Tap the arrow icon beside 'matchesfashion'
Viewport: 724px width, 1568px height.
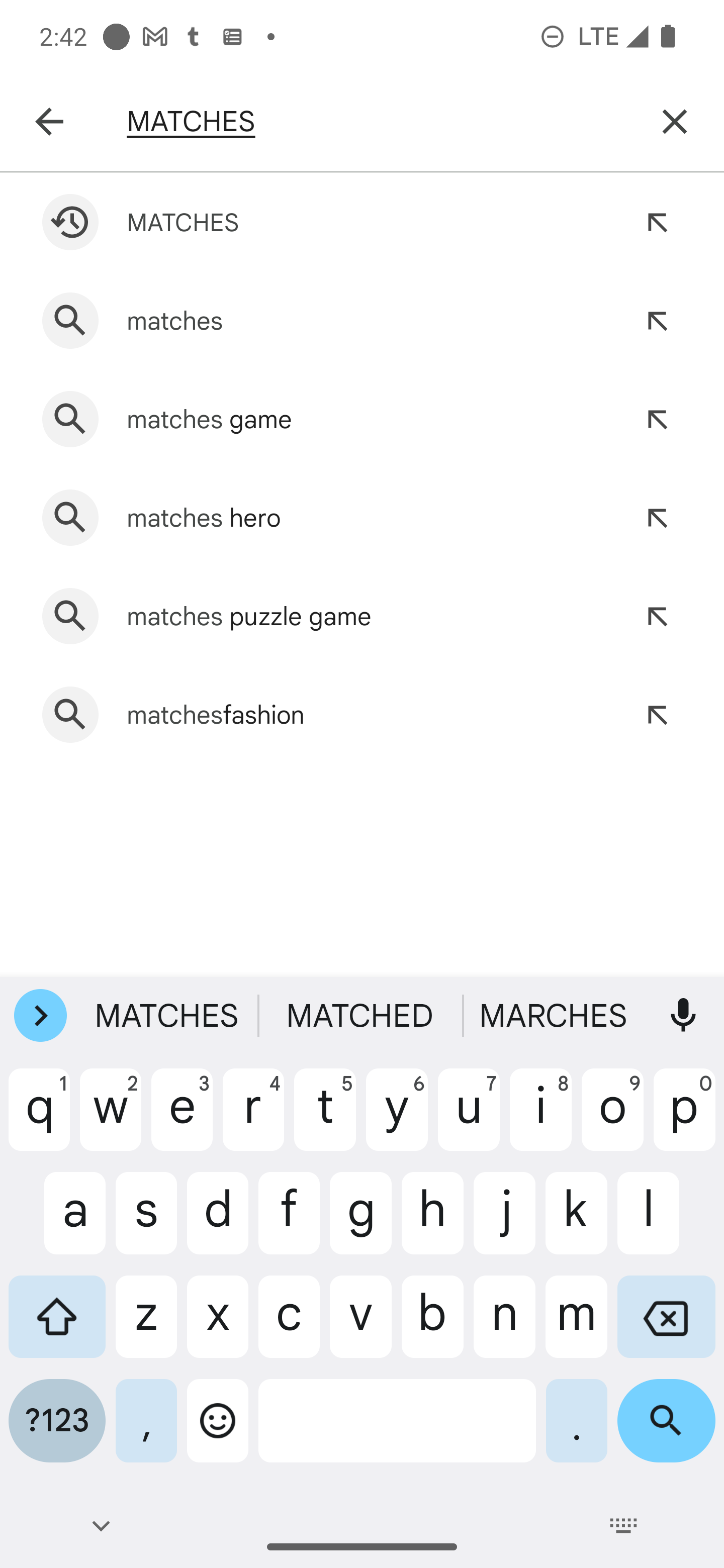point(657,715)
